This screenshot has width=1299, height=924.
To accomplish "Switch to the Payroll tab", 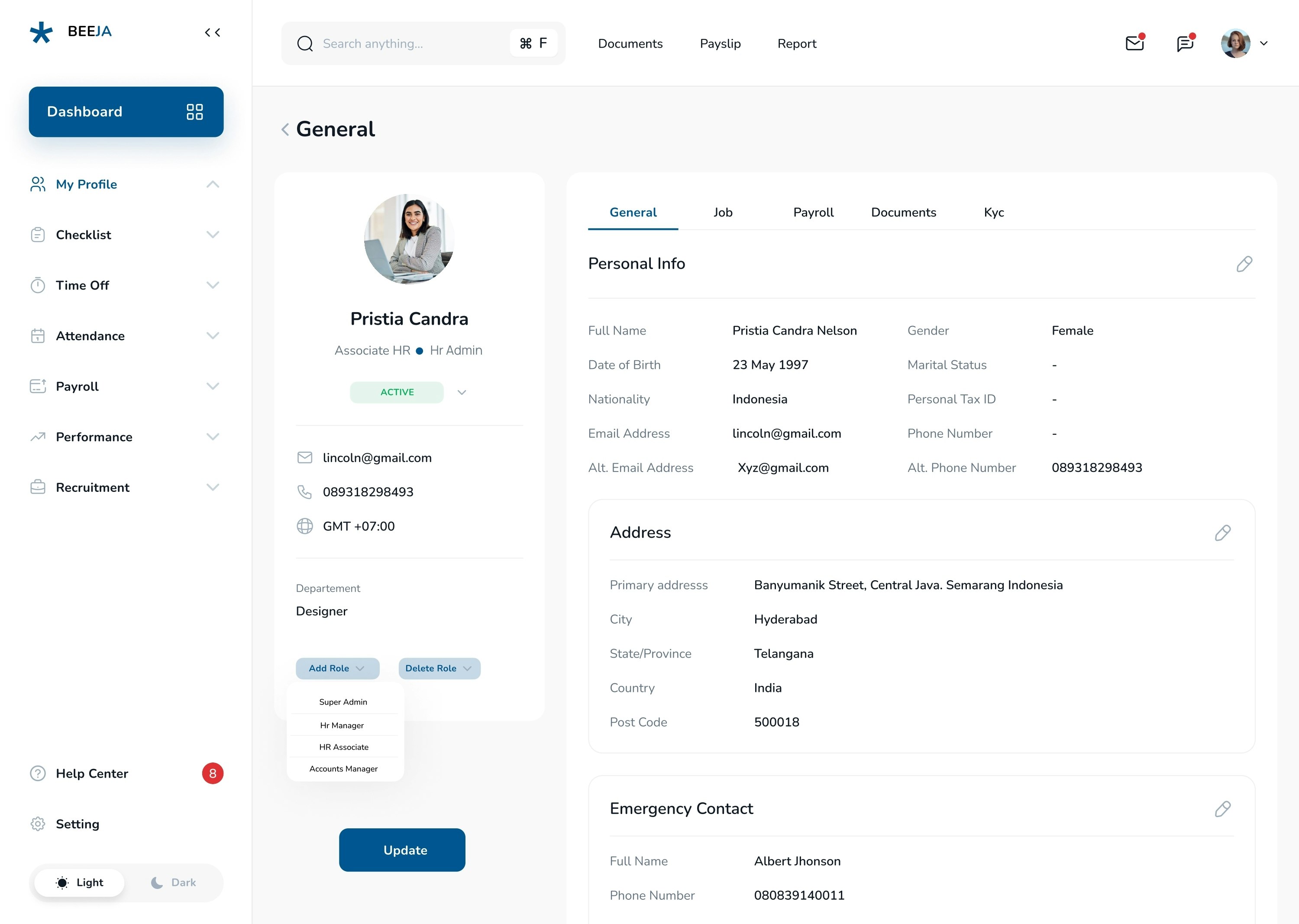I will coord(813,212).
